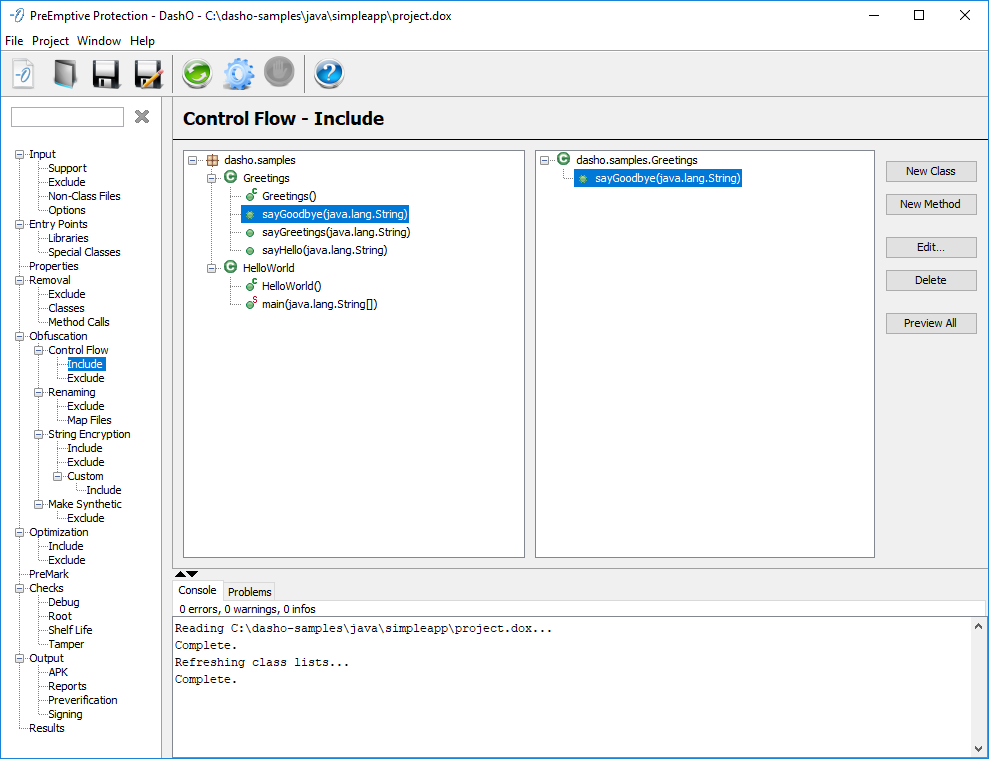Click the New Project toolbar icon

click(x=24, y=74)
